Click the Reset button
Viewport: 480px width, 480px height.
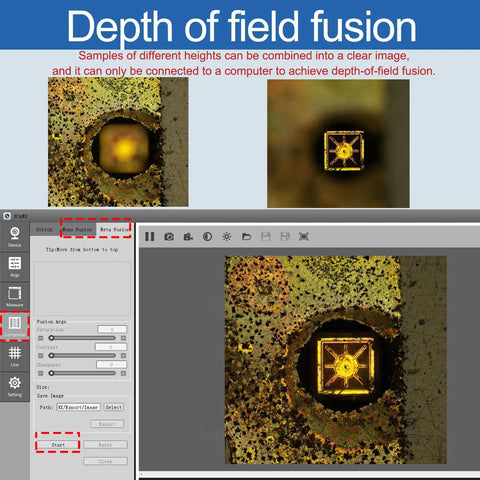coord(105,445)
